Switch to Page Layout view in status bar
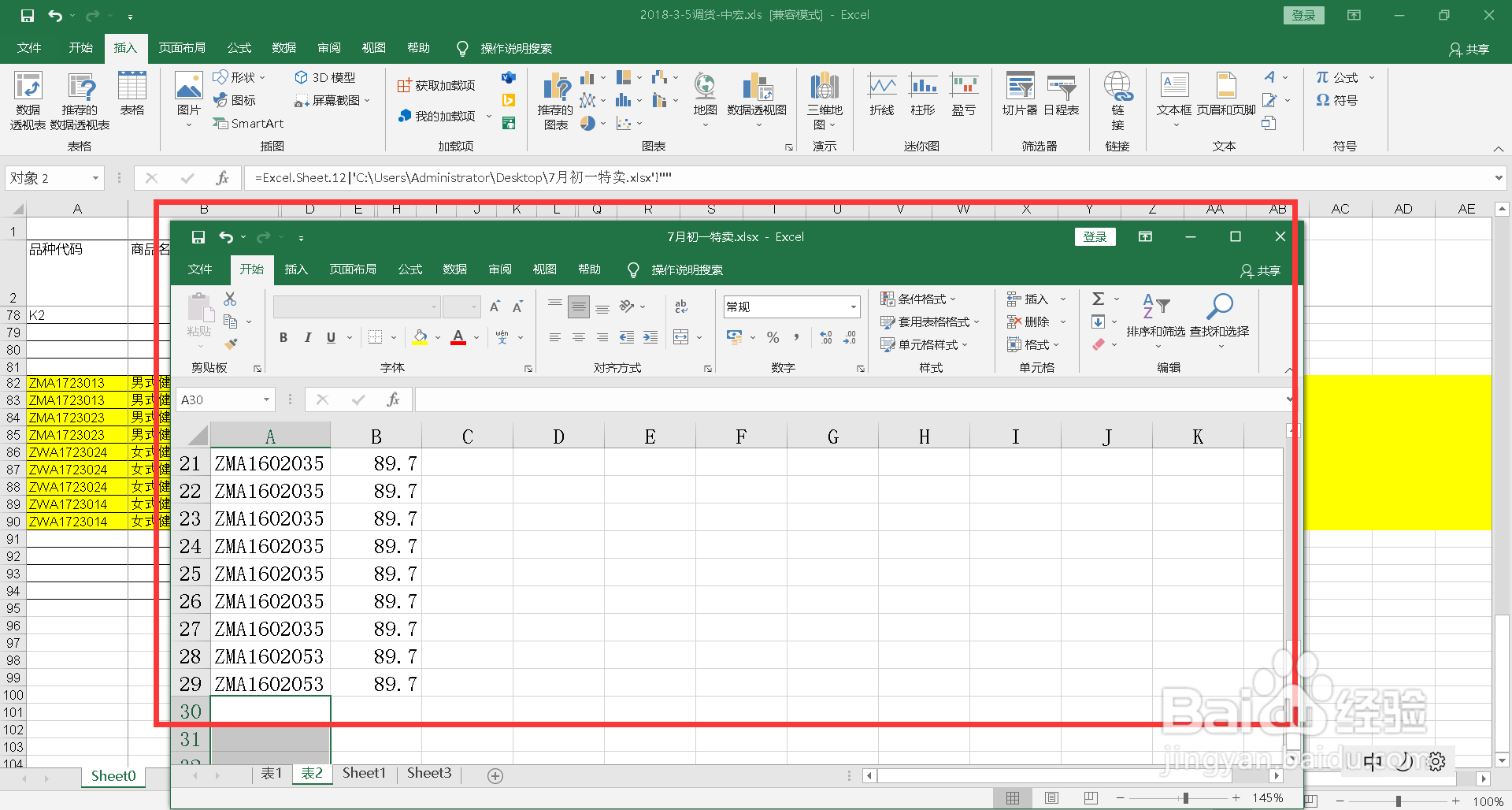Viewport: 1512px width, 810px height. 1051,798
